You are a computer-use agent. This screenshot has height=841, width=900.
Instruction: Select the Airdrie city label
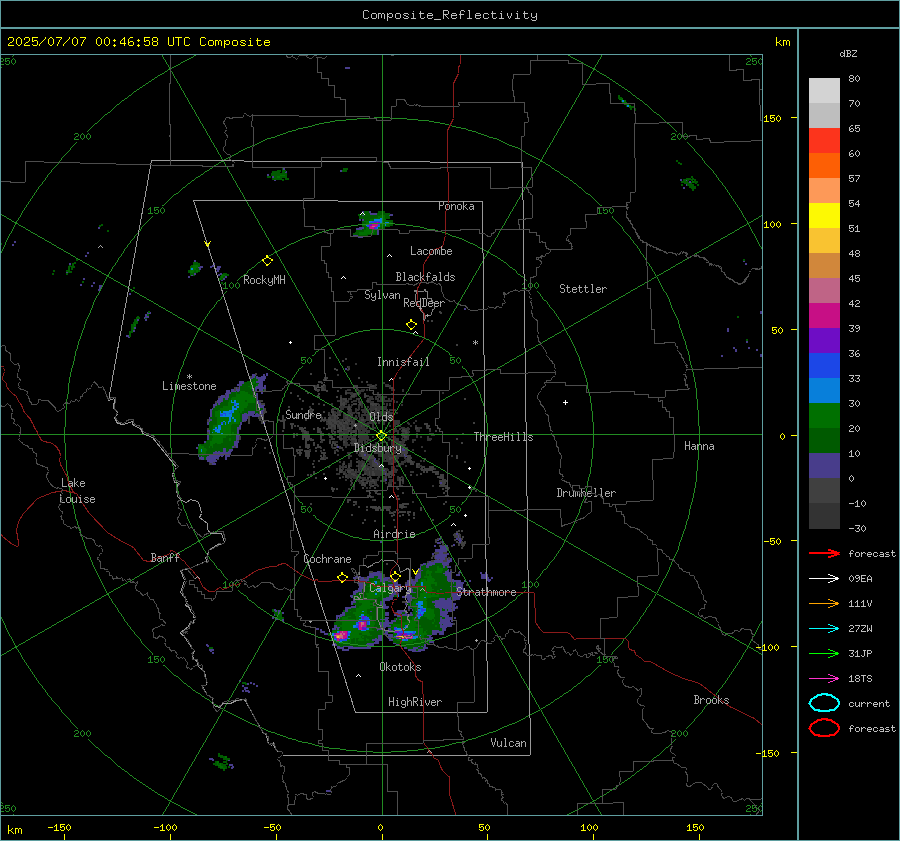pos(394,534)
